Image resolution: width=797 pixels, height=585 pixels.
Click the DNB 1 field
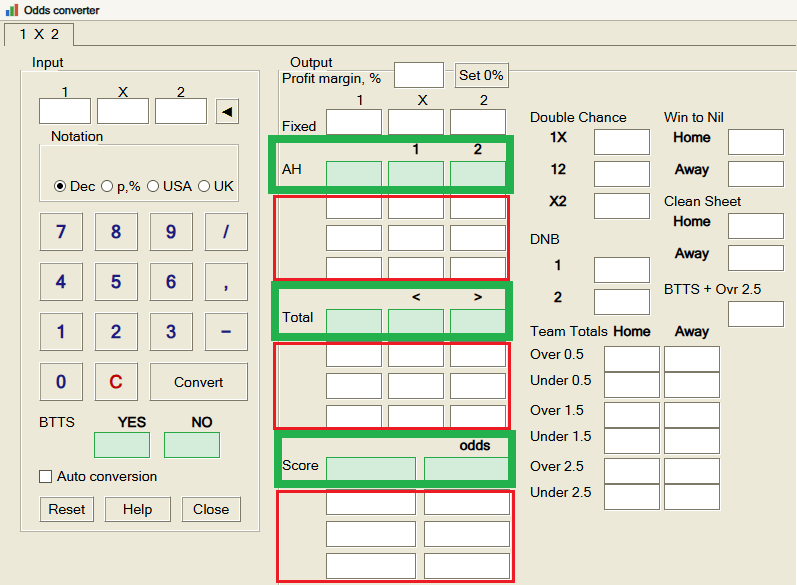click(x=622, y=270)
